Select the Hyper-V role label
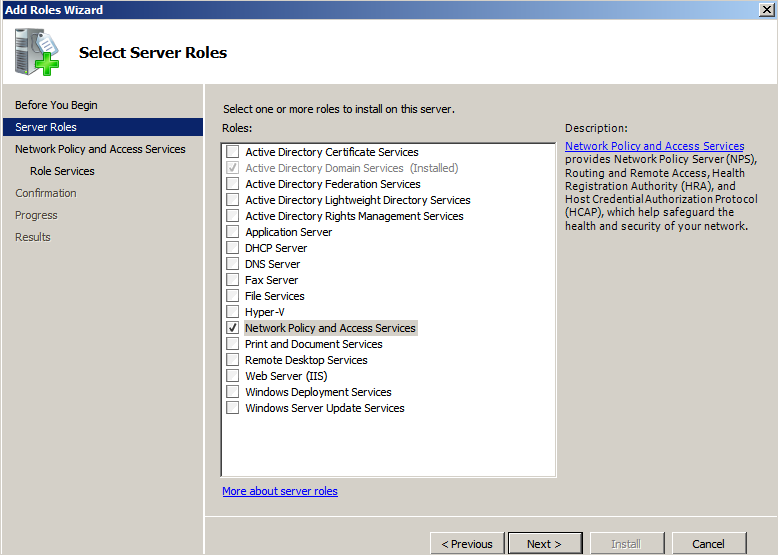778x556 pixels. tap(264, 312)
